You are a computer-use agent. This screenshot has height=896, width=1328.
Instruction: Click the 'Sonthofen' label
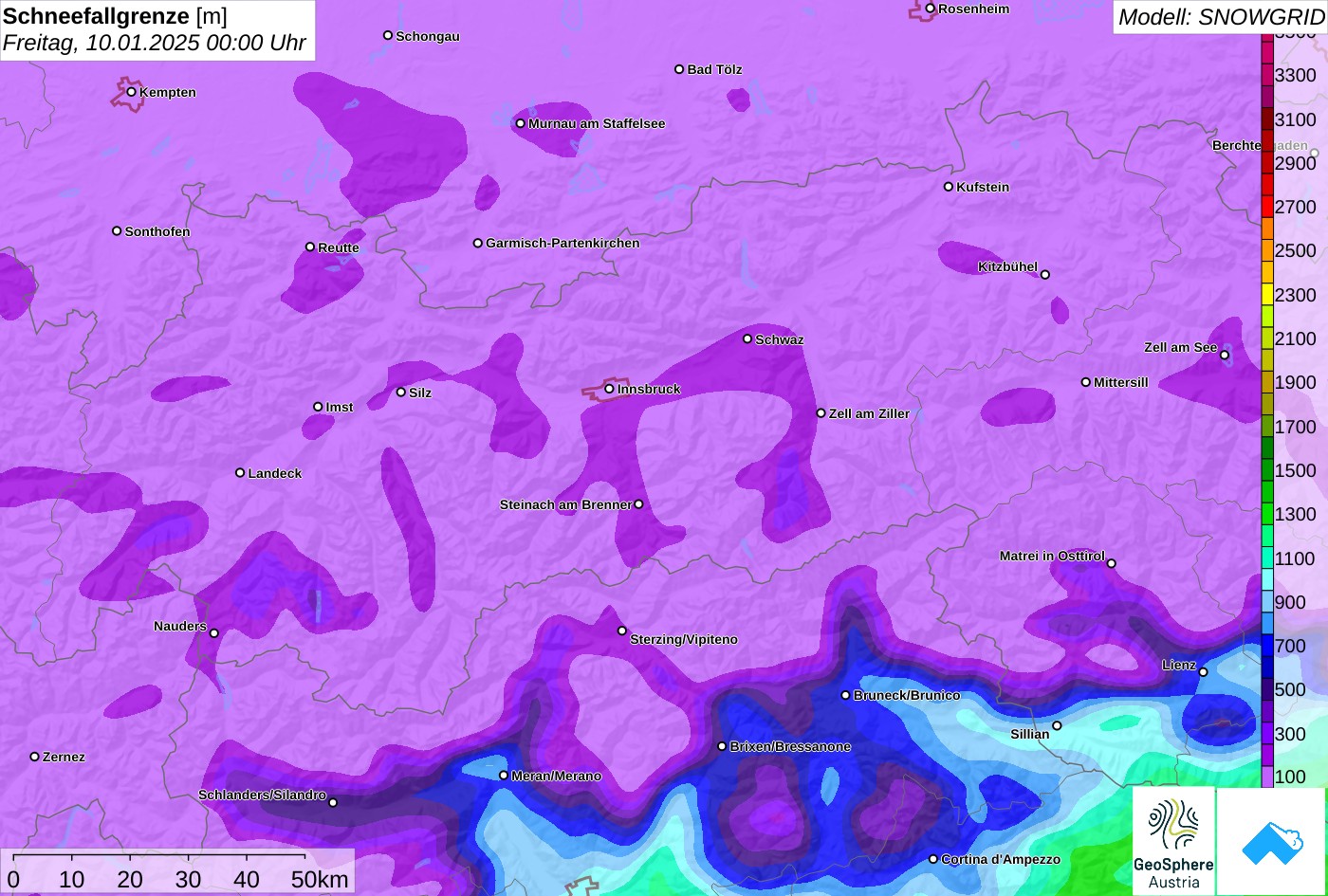(x=157, y=232)
